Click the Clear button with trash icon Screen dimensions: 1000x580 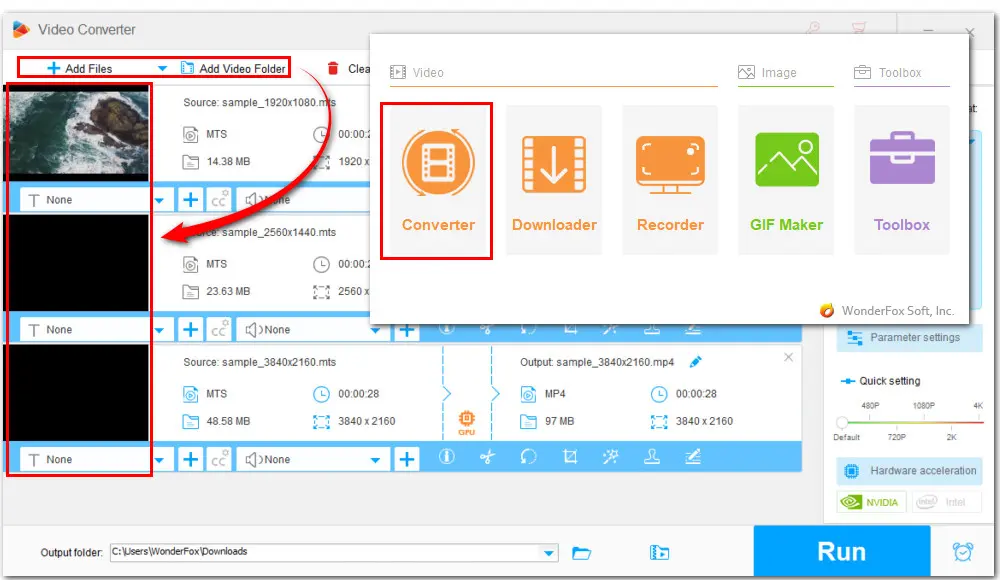348,68
